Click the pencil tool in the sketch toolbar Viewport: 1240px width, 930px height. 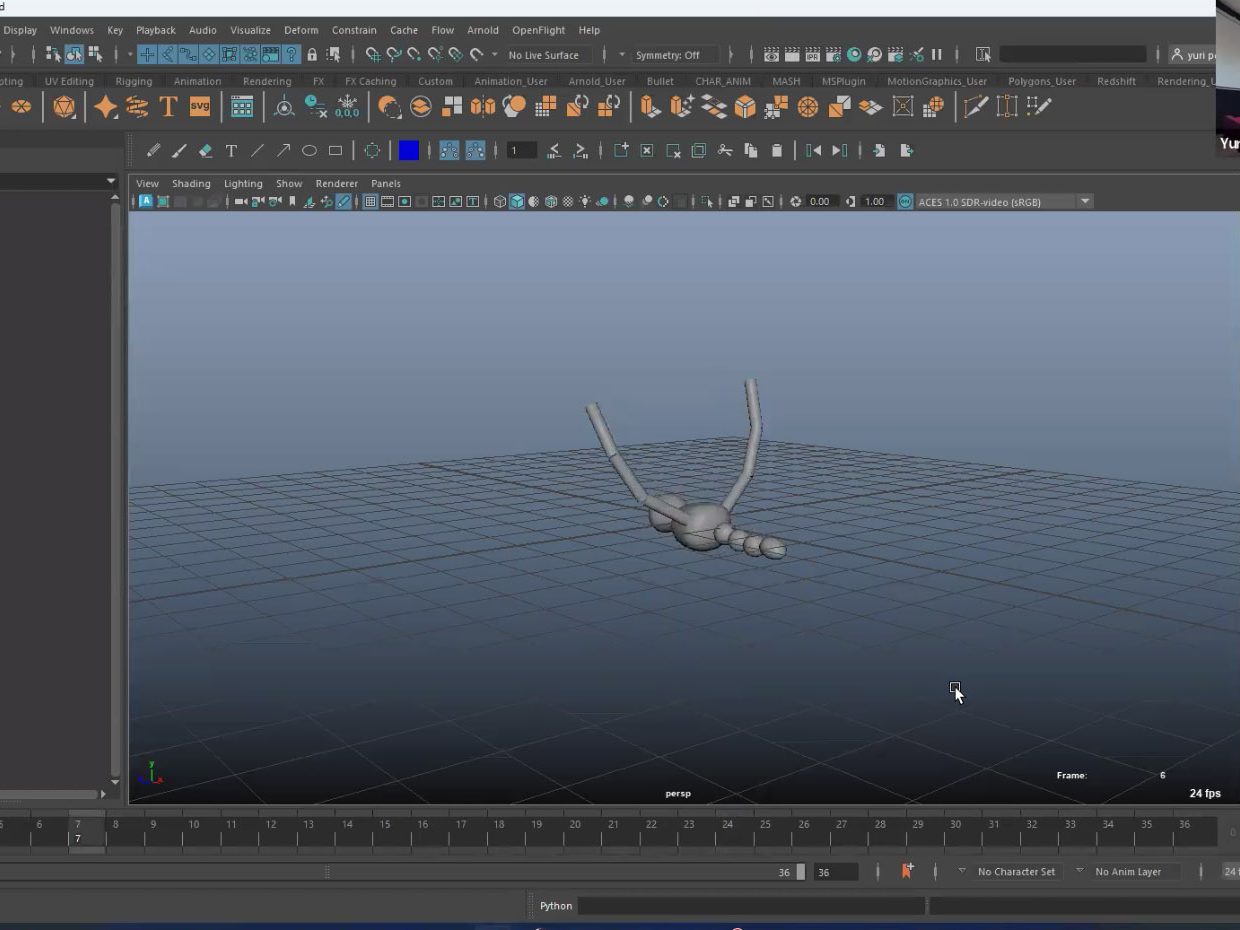(x=153, y=151)
